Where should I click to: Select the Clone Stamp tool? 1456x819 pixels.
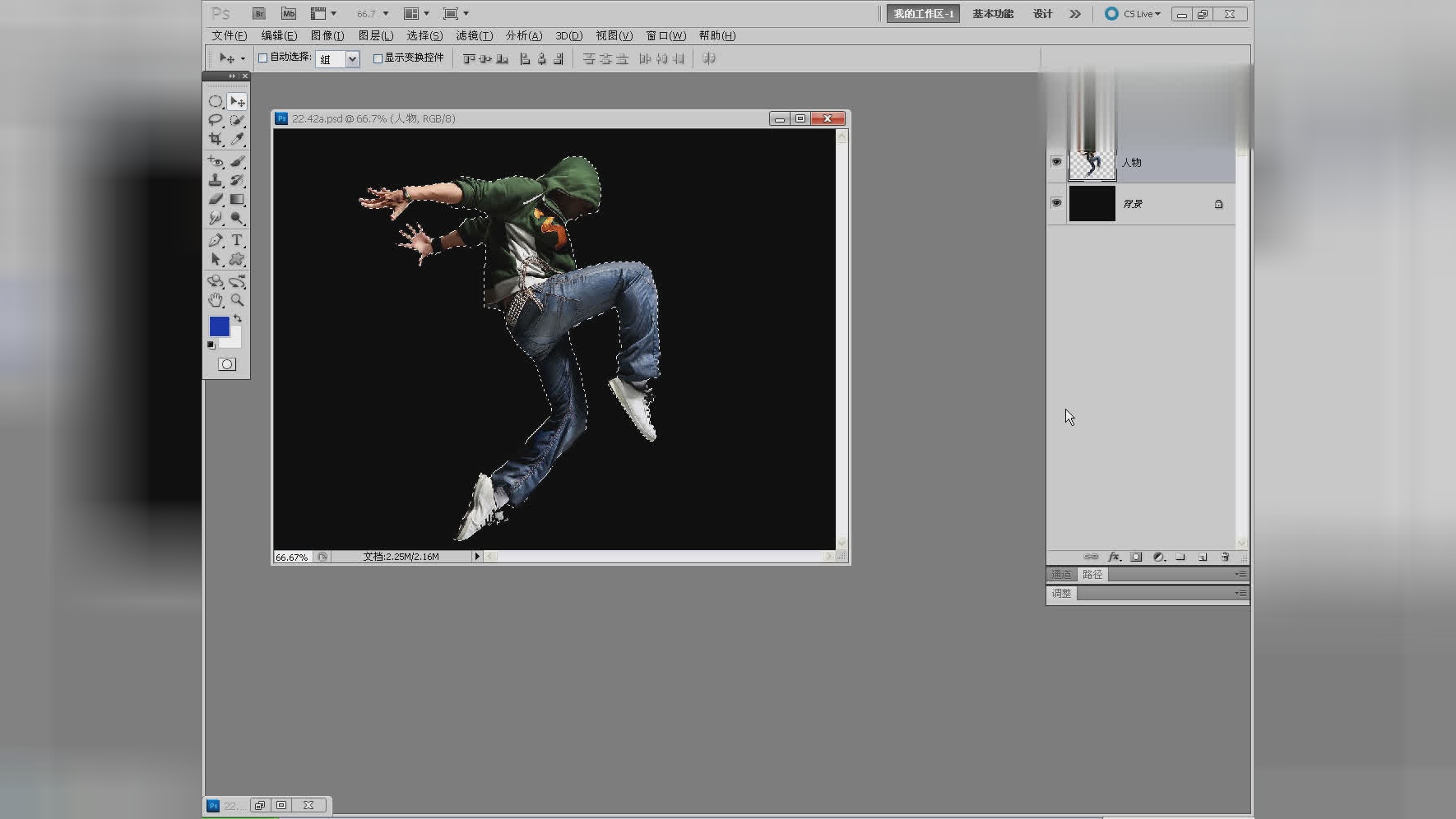[216, 180]
